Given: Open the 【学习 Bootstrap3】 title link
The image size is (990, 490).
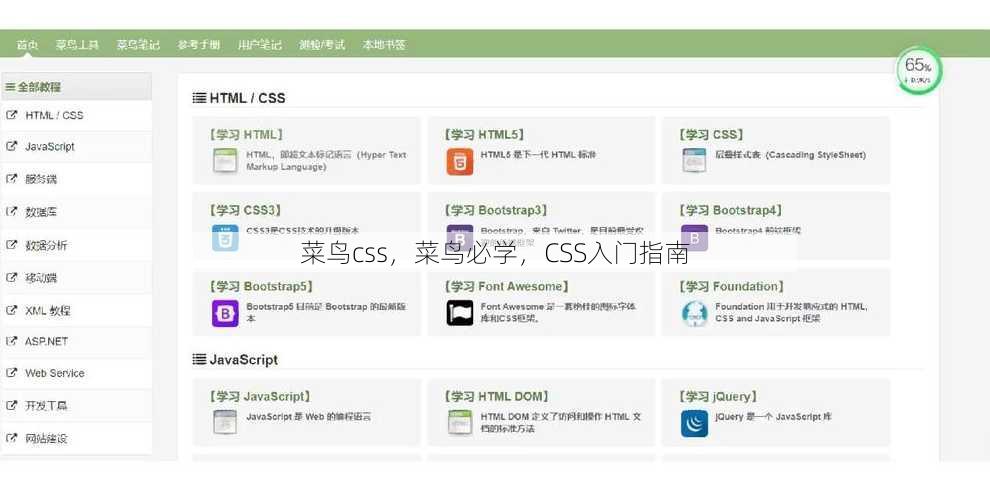Looking at the screenshot, I should tap(496, 210).
